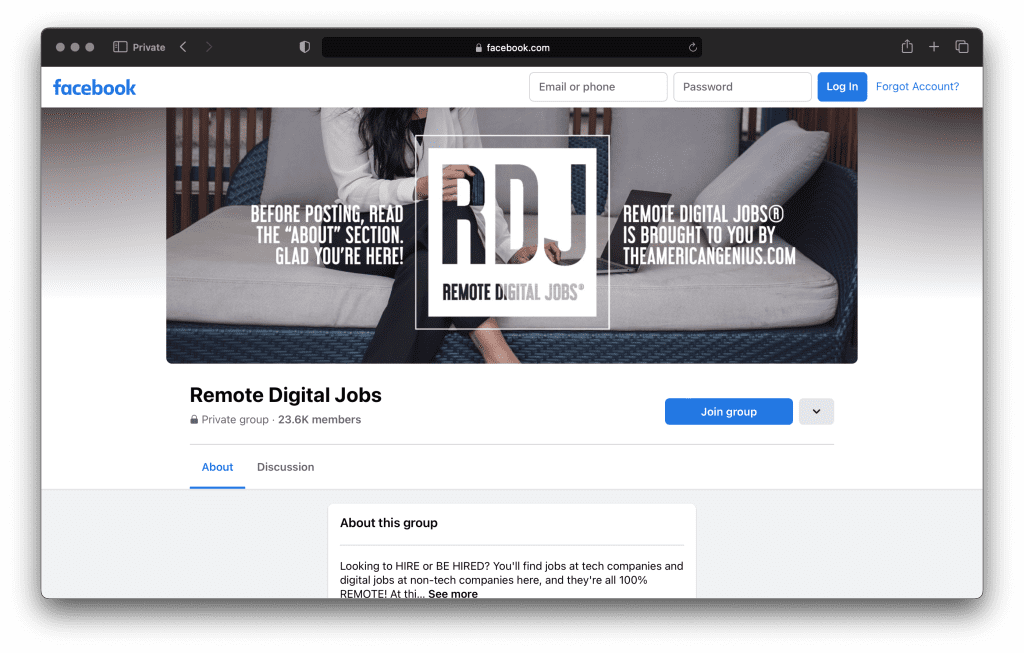Image resolution: width=1024 pixels, height=653 pixels.
Task: Click the forward navigation arrow
Action: pos(208,46)
